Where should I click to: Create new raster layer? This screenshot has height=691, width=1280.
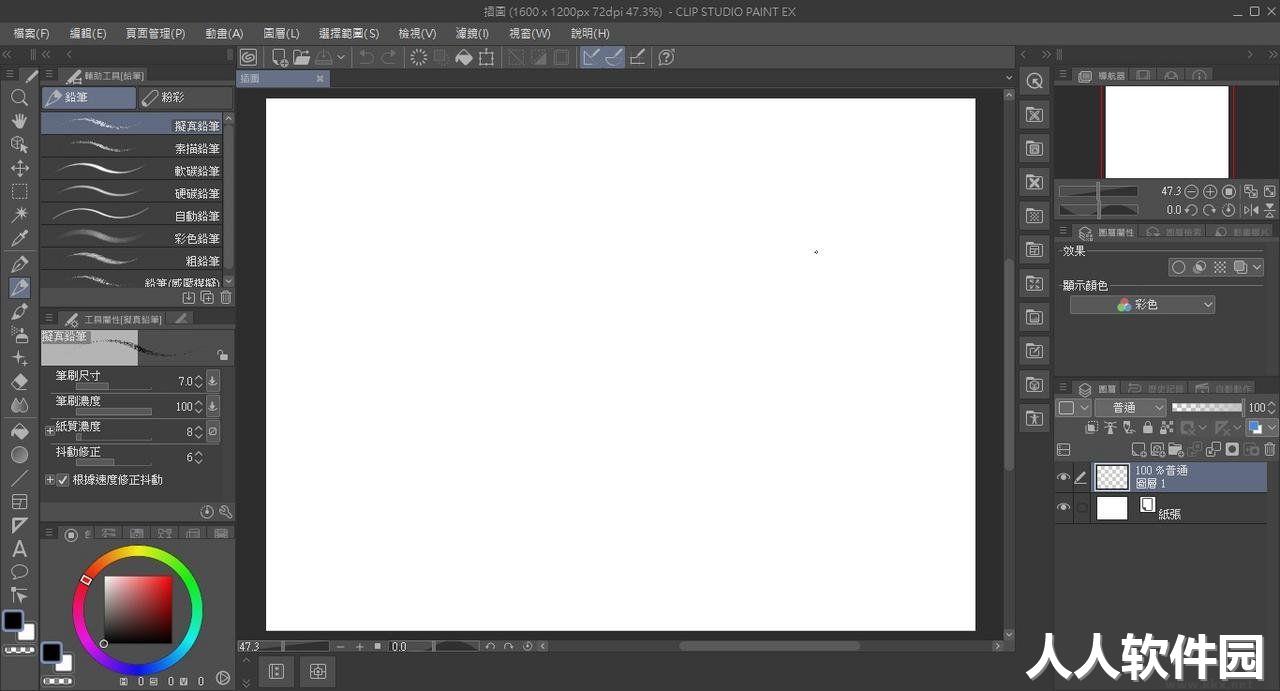(1139, 450)
